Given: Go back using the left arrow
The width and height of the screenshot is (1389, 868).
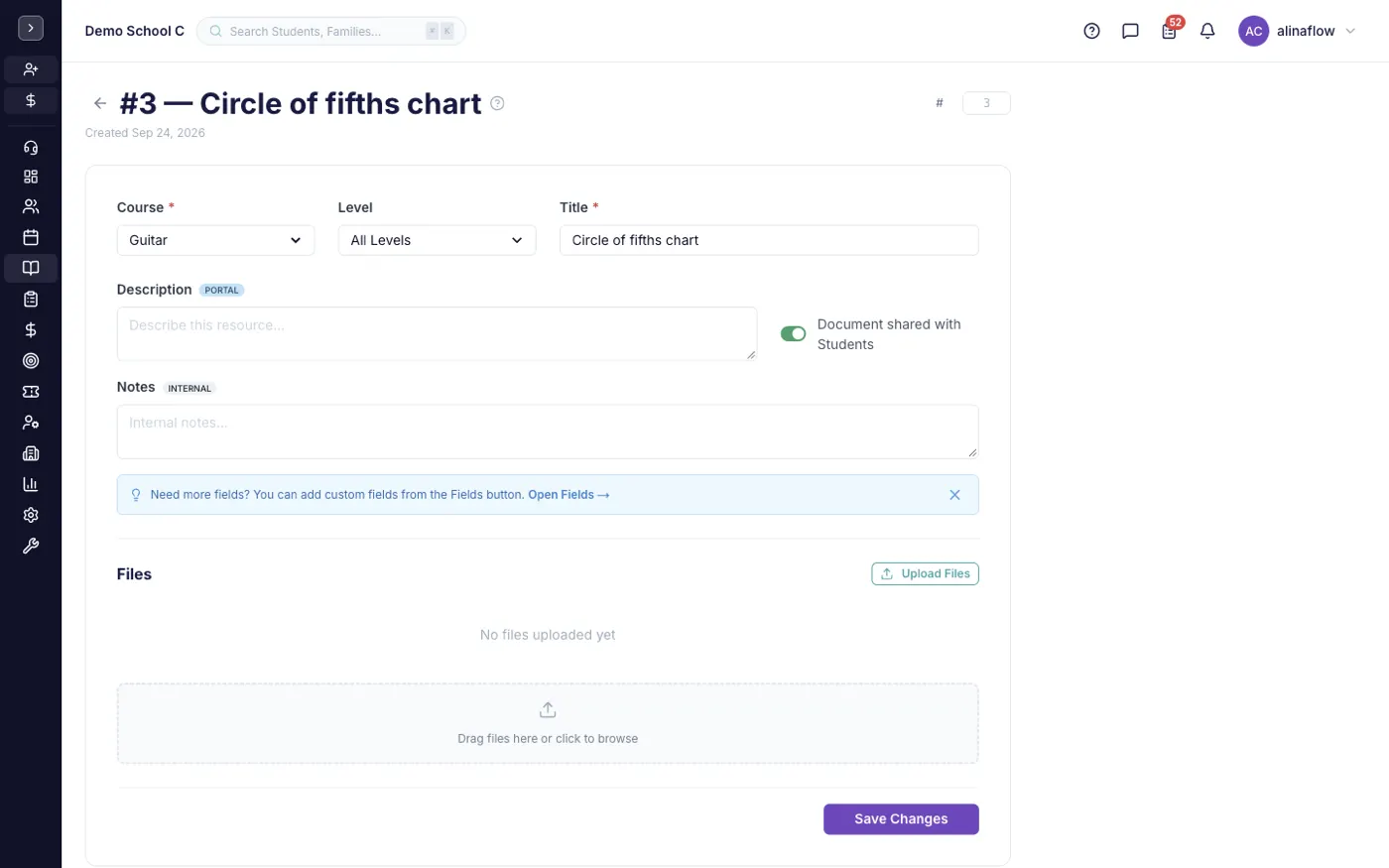Looking at the screenshot, I should pyautogui.click(x=100, y=103).
